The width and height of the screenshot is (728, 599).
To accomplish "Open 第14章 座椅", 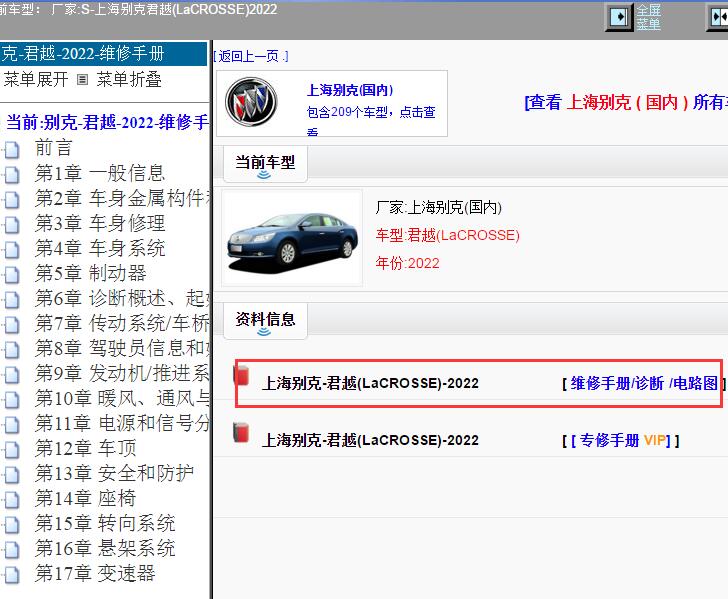I will pos(85,499).
